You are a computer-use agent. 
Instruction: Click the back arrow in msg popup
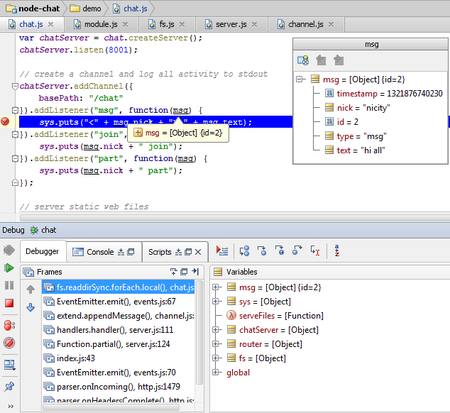coord(321,60)
